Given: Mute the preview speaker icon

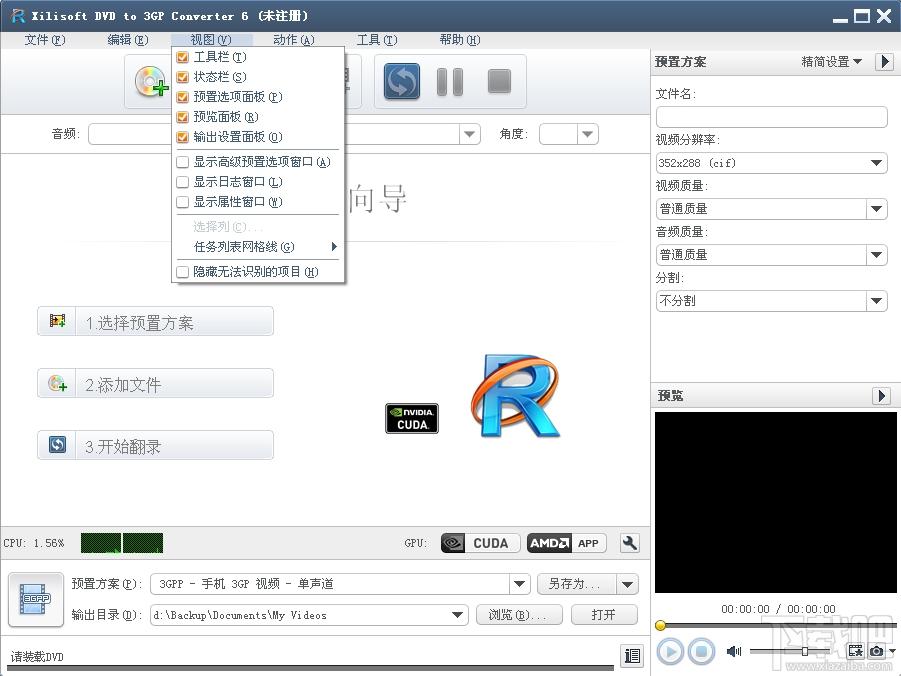Looking at the screenshot, I should click(734, 651).
